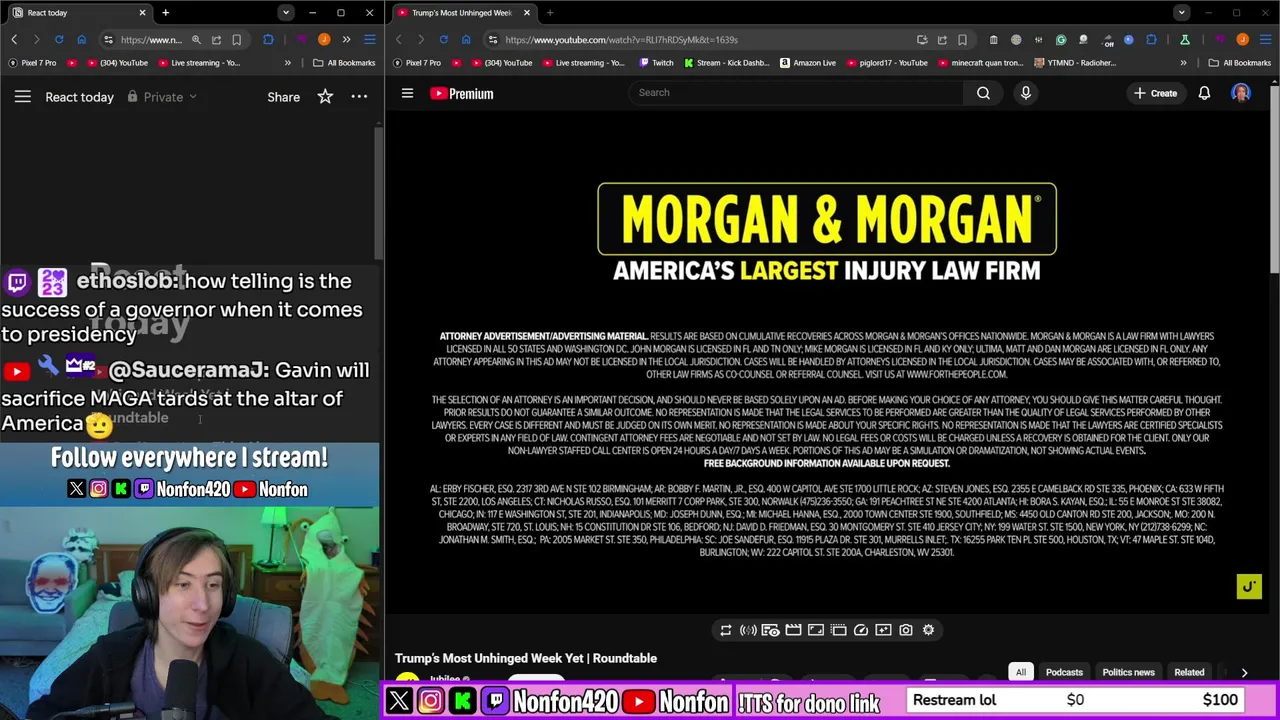This screenshot has width=1280, height=720.
Task: Toggle the loop button in player toolbar
Action: [726, 630]
